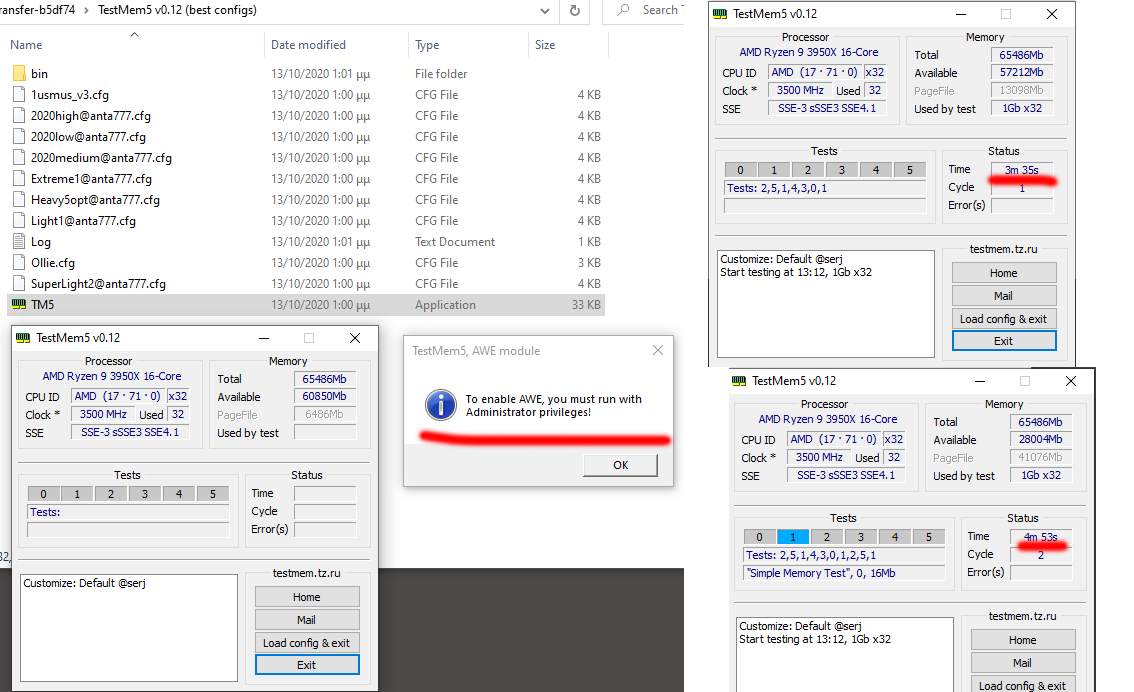Click Used by test 1Gb x32 in bottom-right window
1134x692 pixels.
(x=1041, y=475)
